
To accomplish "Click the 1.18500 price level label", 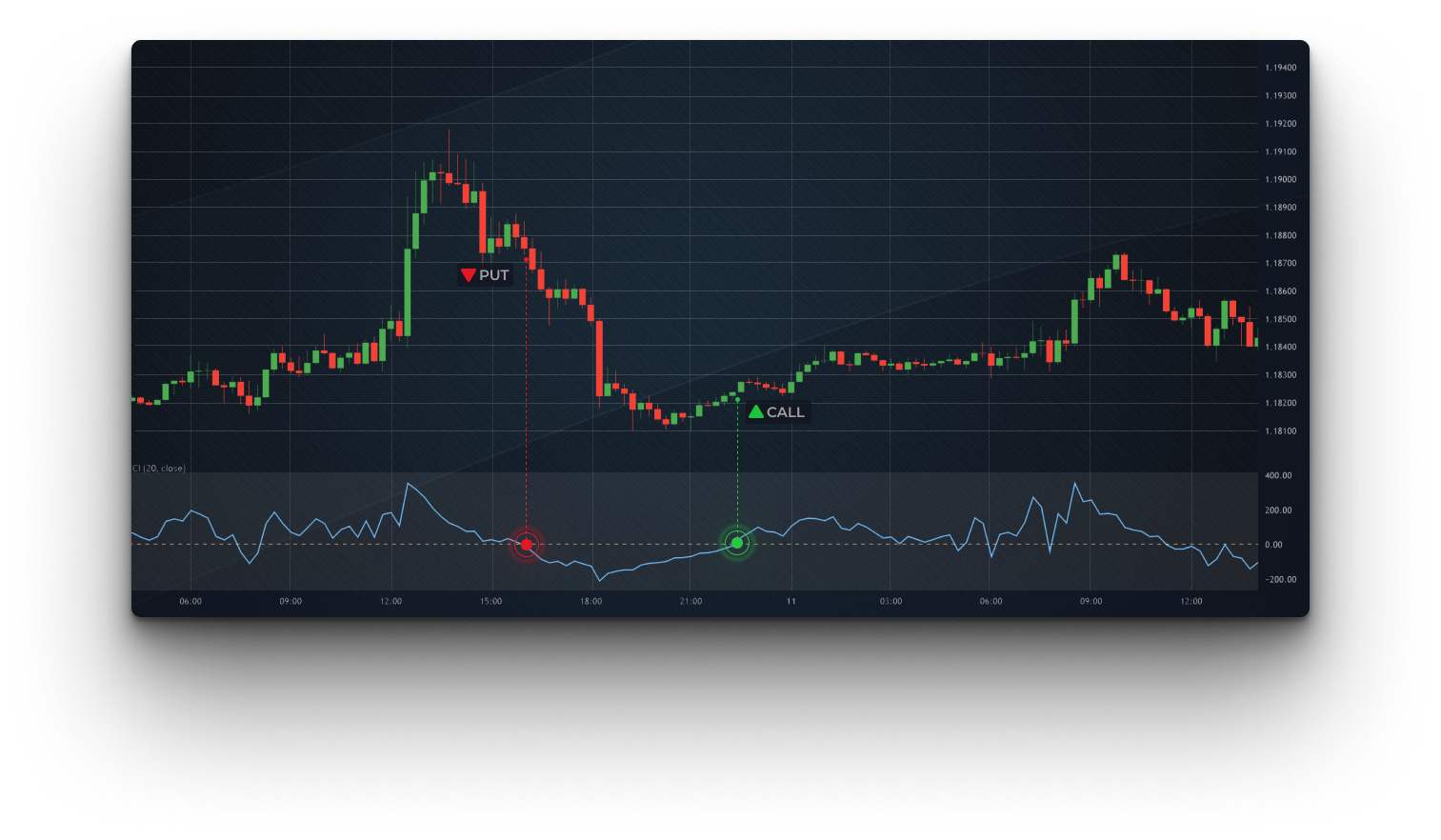I will tap(1280, 320).
